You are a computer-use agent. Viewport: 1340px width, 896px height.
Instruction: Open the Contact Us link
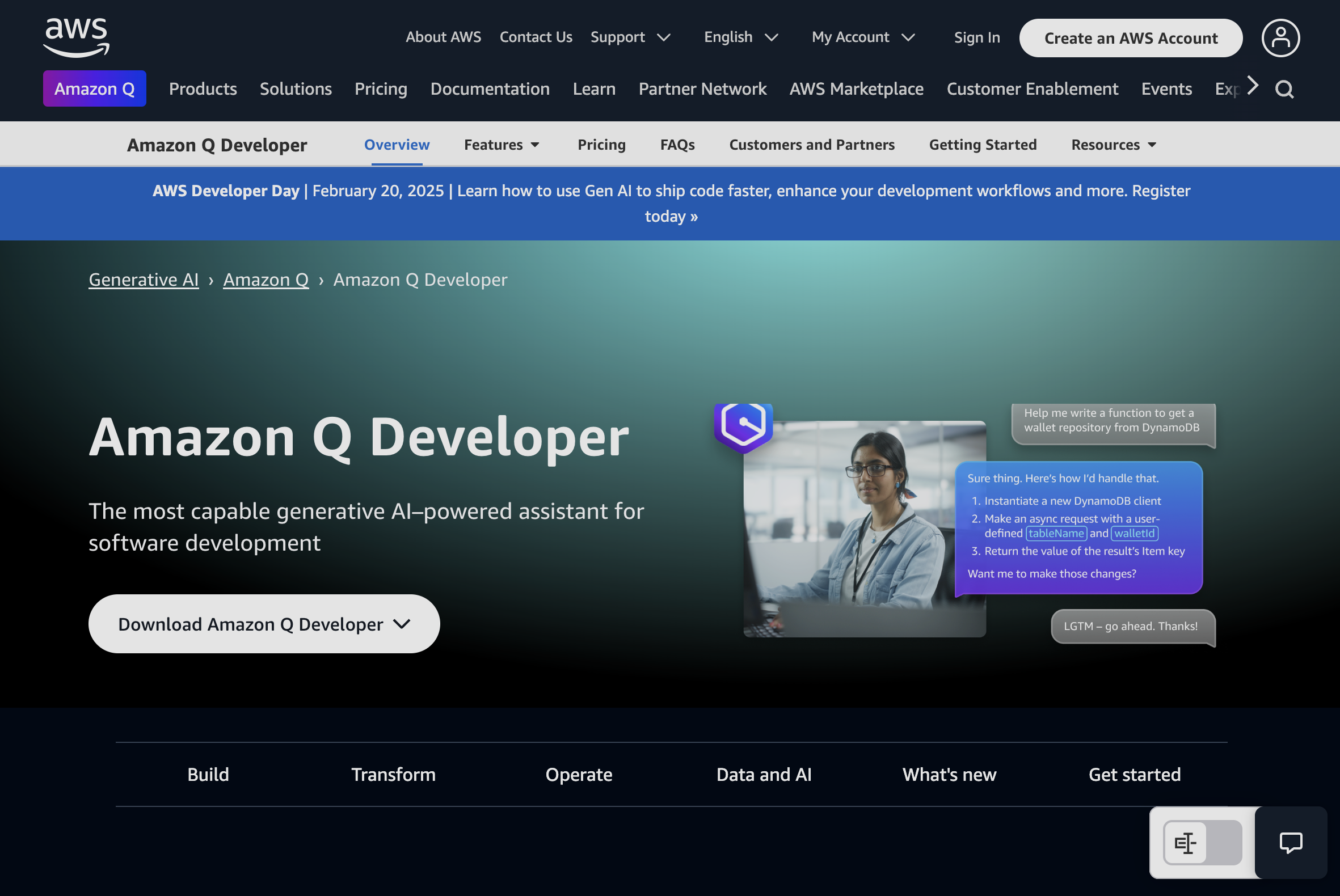pos(536,37)
